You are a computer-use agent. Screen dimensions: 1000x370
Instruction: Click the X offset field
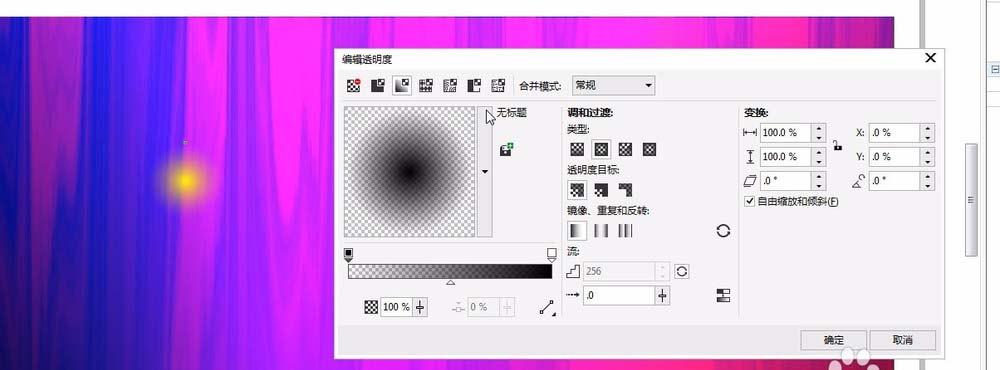pyautogui.click(x=895, y=133)
